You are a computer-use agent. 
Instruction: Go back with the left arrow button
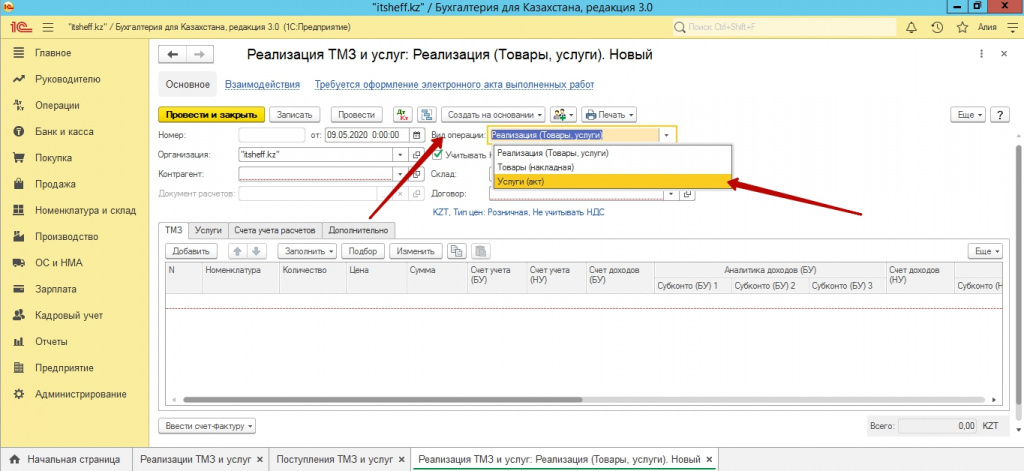coord(173,55)
